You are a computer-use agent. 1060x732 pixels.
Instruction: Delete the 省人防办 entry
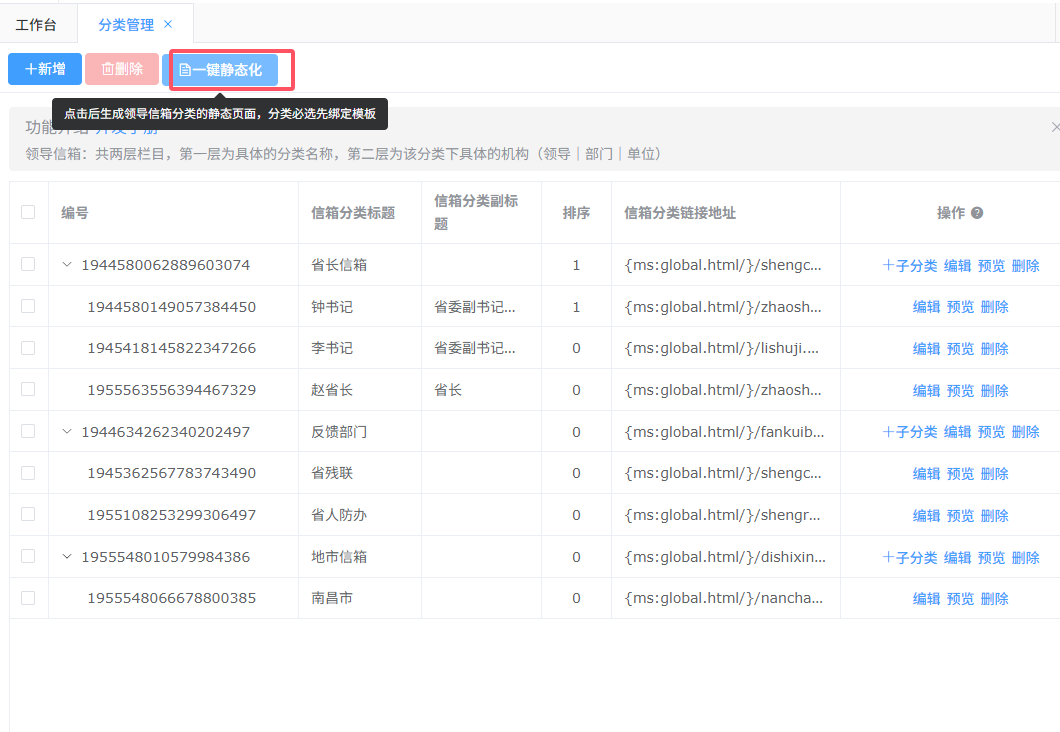pyautogui.click(x=994, y=516)
